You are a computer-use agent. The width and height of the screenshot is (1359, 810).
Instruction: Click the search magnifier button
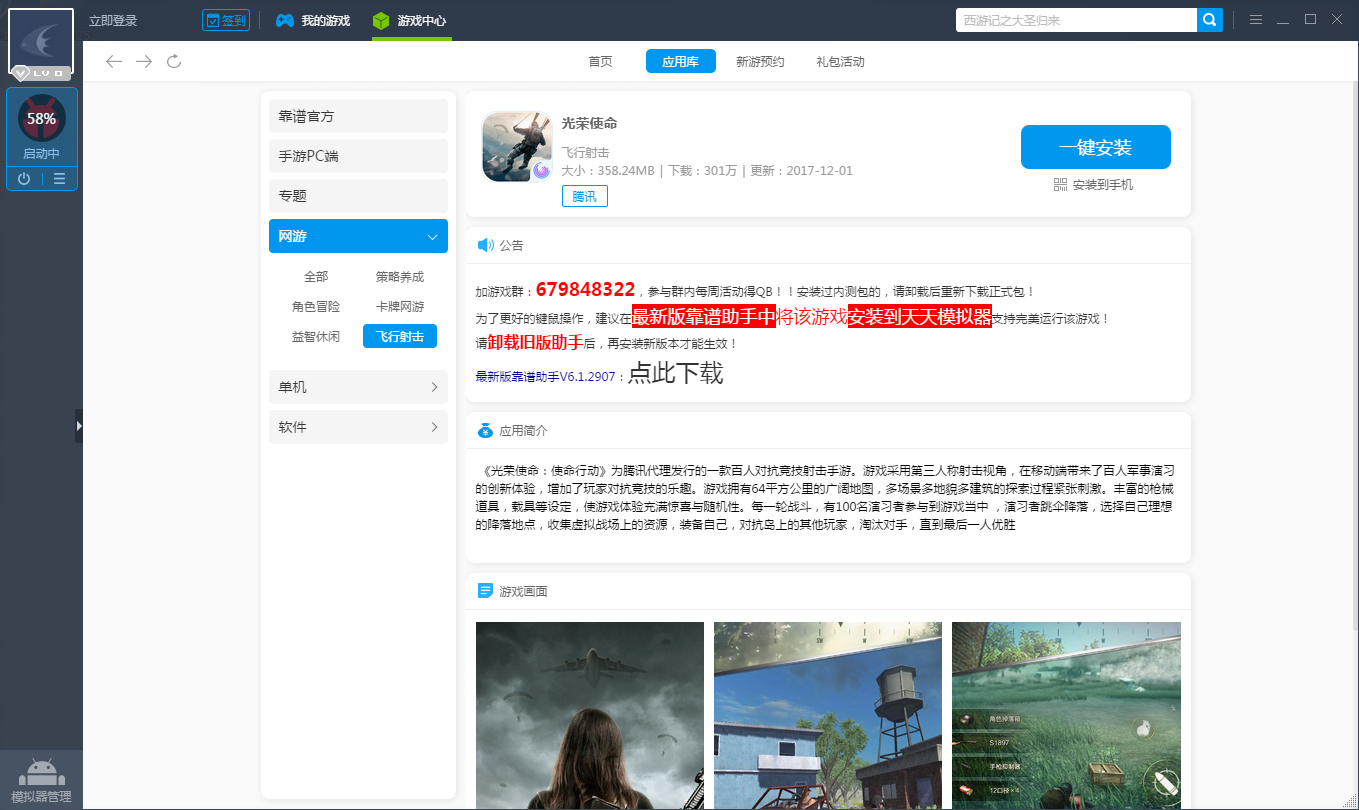click(1210, 20)
